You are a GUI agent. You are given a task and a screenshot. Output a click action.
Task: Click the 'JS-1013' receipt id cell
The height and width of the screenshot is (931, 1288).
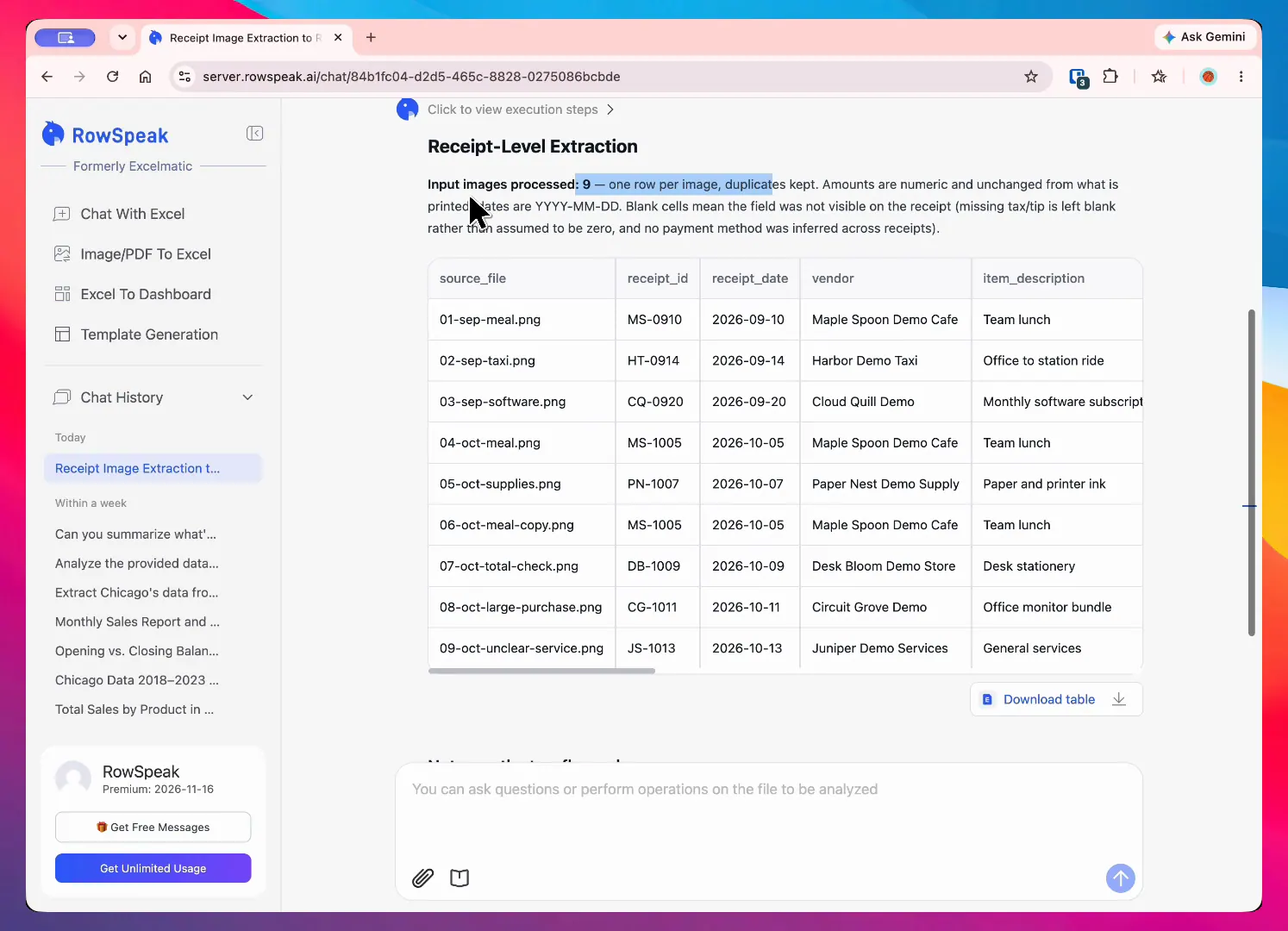pyautogui.click(x=658, y=648)
